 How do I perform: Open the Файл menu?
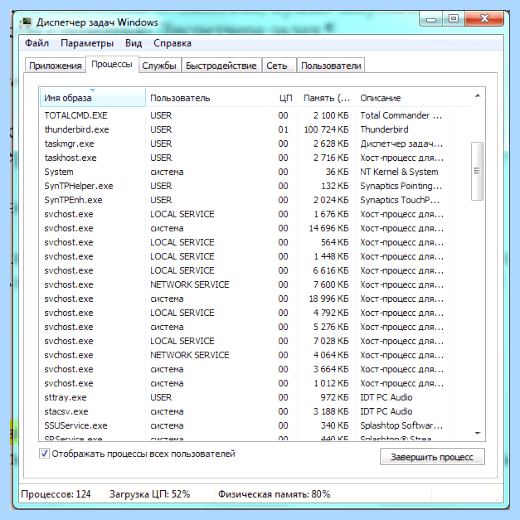37,43
